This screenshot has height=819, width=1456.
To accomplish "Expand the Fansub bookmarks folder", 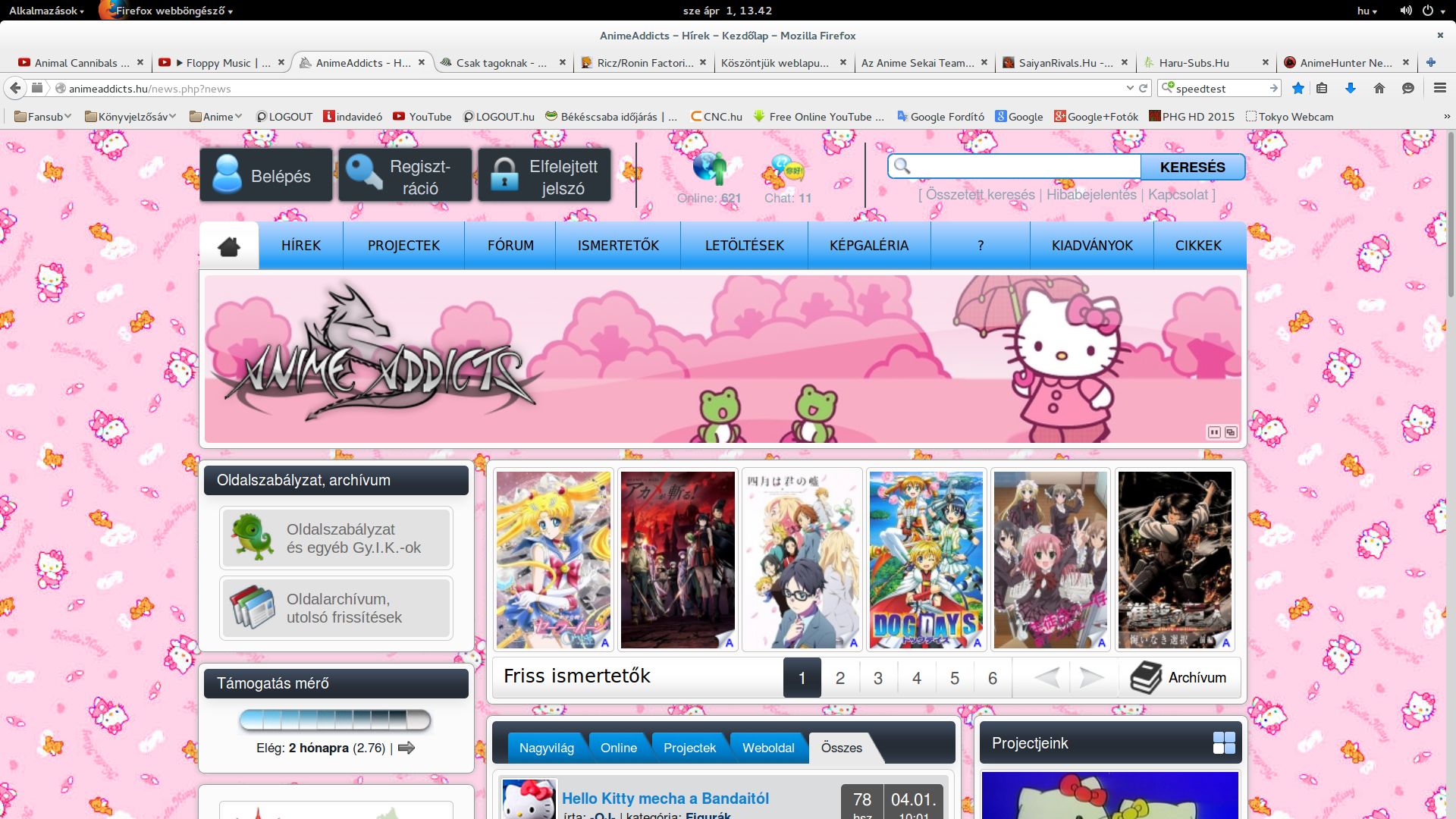I will point(43,117).
